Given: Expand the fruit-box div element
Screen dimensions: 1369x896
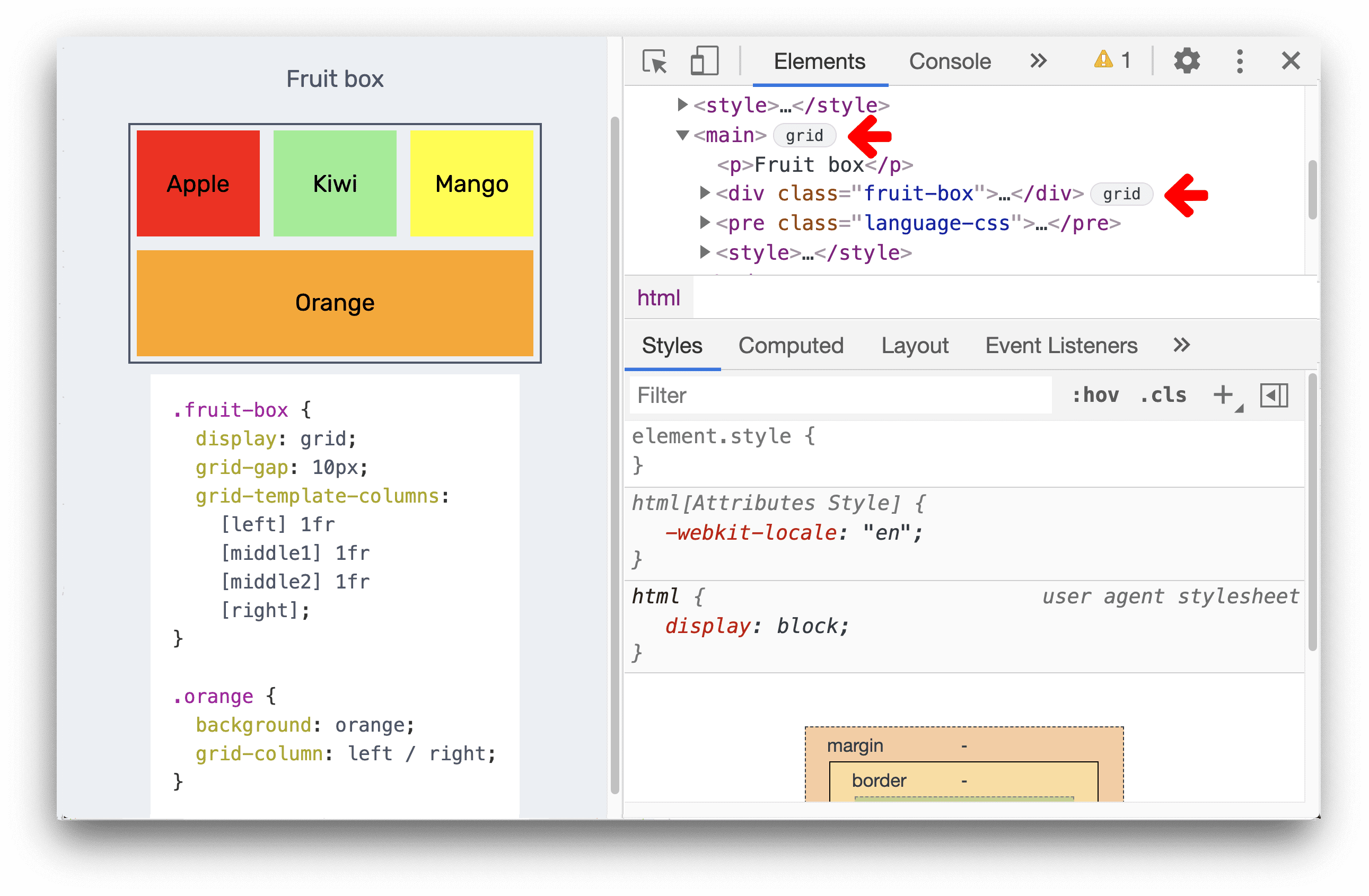Looking at the screenshot, I should tap(700, 193).
